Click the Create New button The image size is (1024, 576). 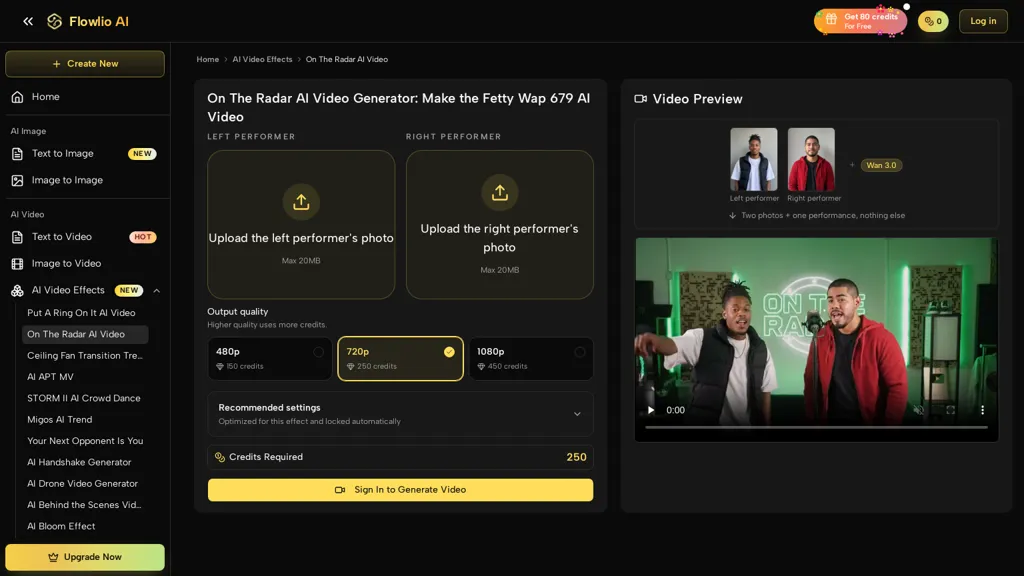[85, 64]
